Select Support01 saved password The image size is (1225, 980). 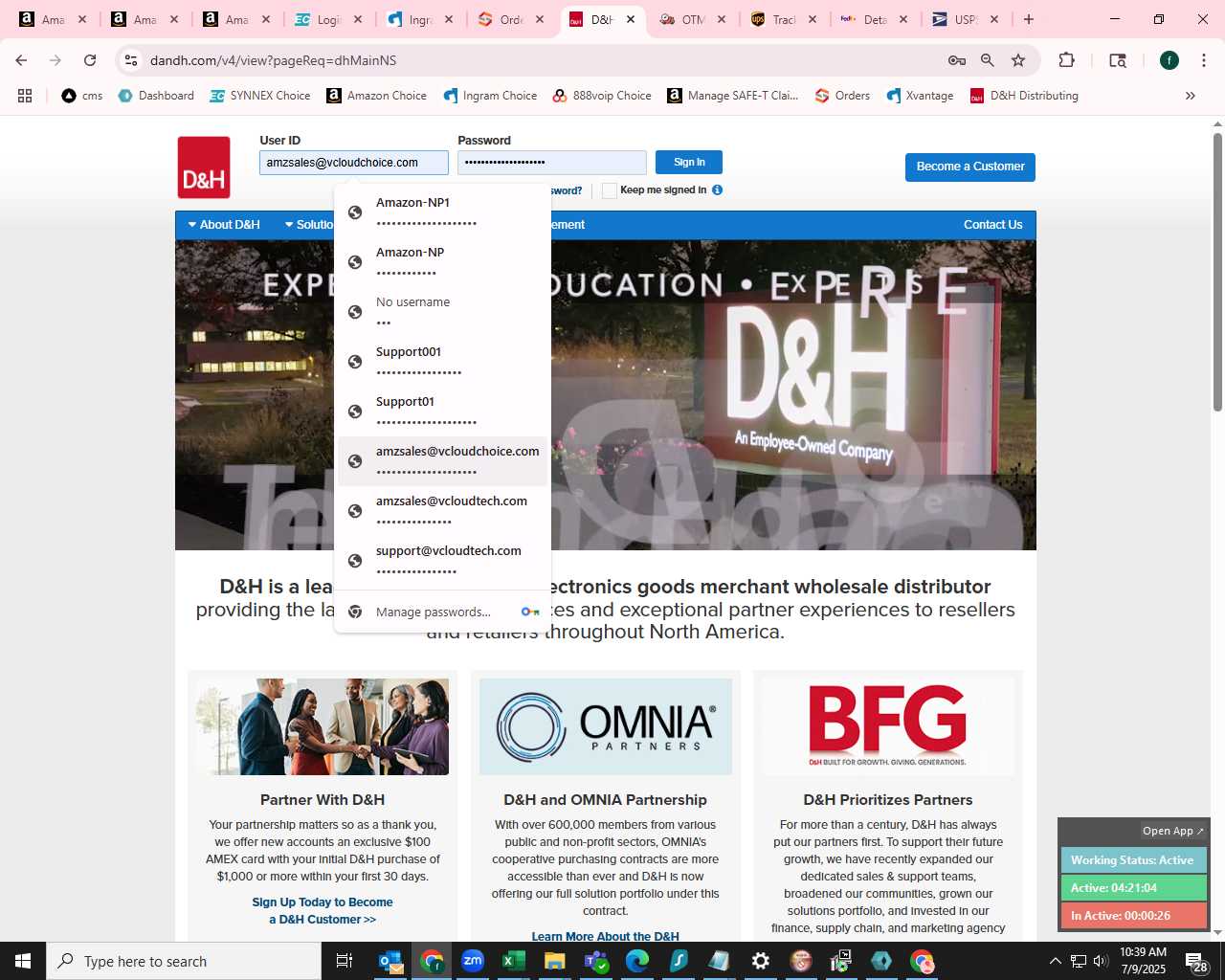pyautogui.click(x=443, y=412)
